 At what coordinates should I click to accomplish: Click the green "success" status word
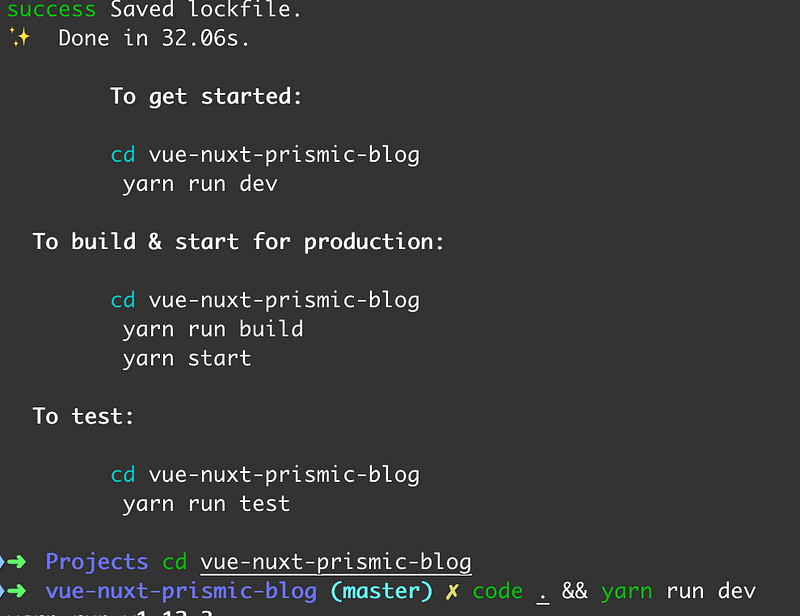click(51, 10)
